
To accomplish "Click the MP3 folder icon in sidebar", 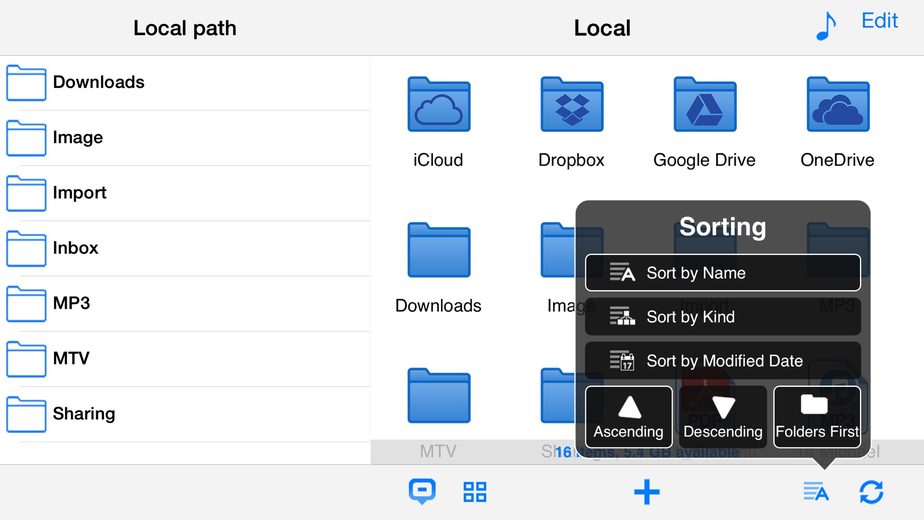I will (26, 304).
